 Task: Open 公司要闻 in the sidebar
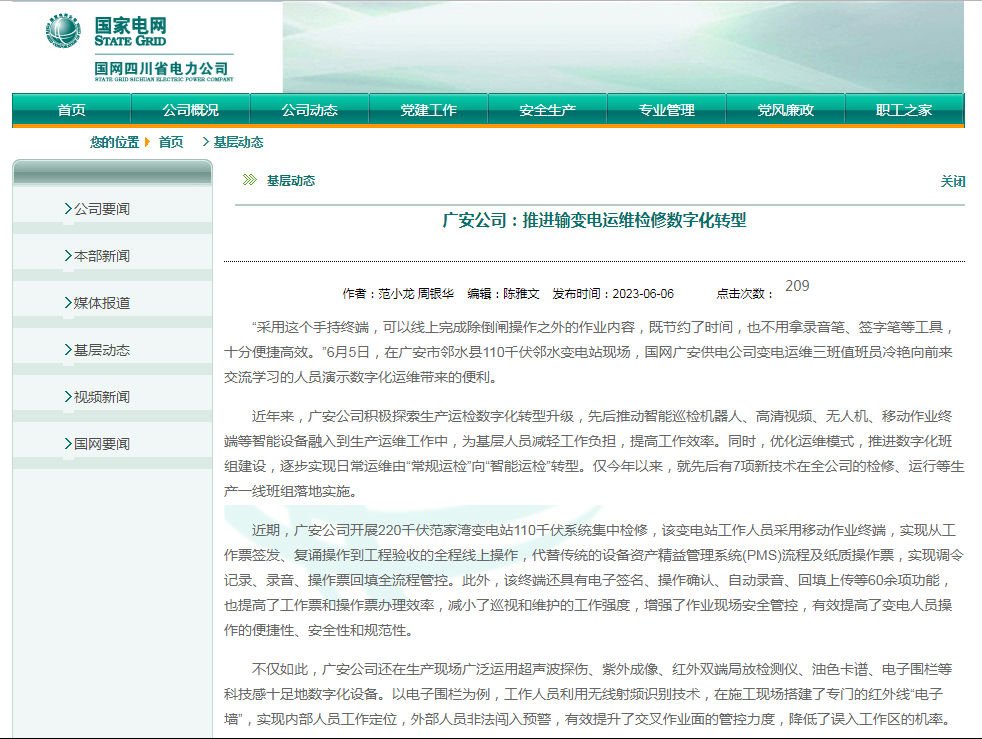click(101, 209)
